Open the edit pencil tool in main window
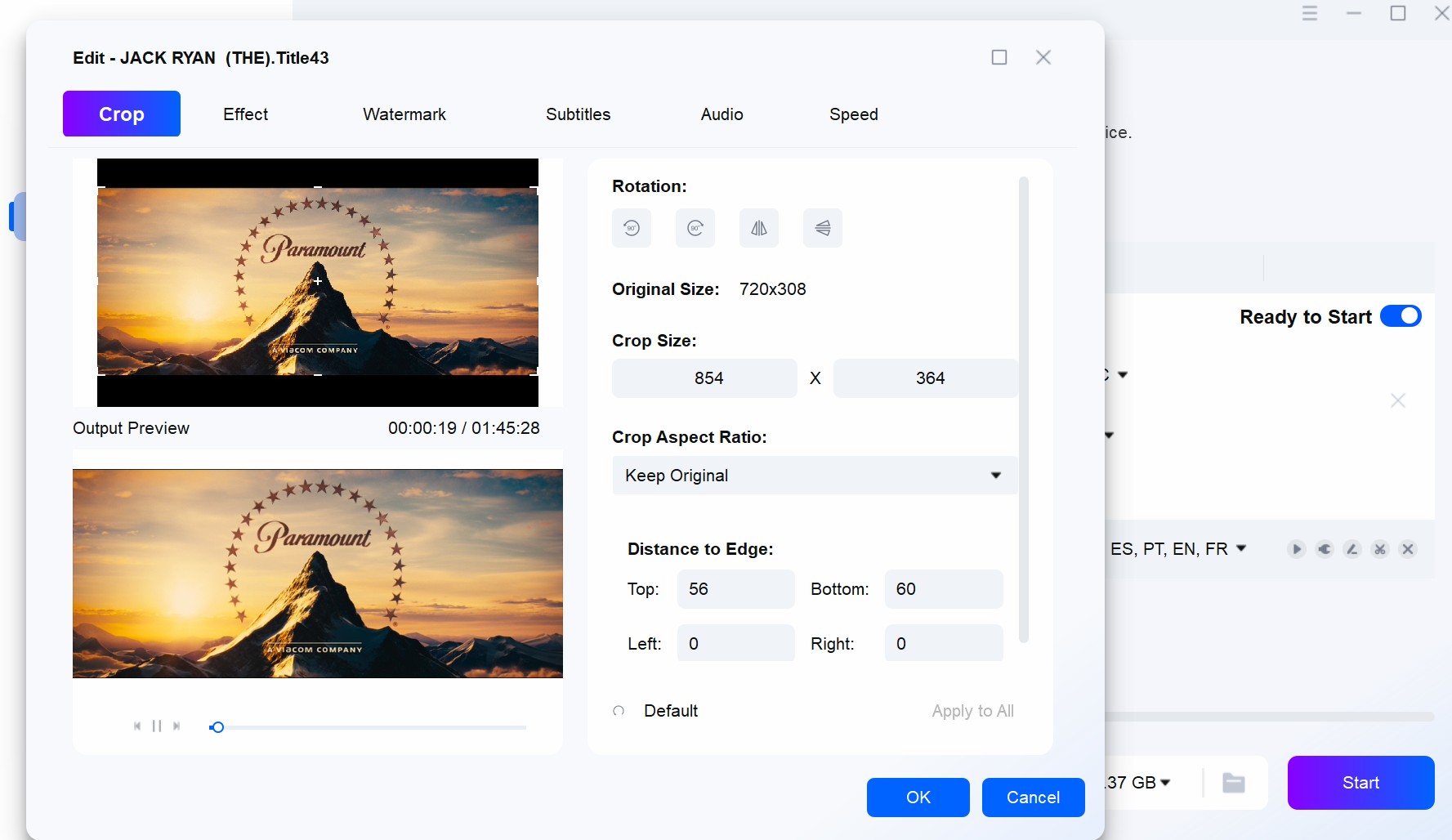 click(1352, 549)
